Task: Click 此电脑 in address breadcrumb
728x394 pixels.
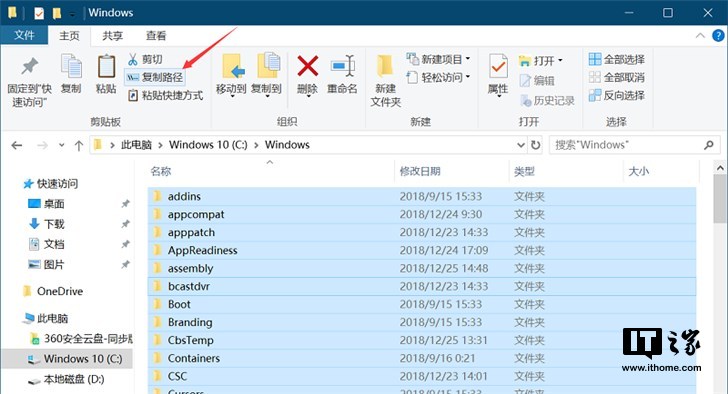Action: (136, 145)
